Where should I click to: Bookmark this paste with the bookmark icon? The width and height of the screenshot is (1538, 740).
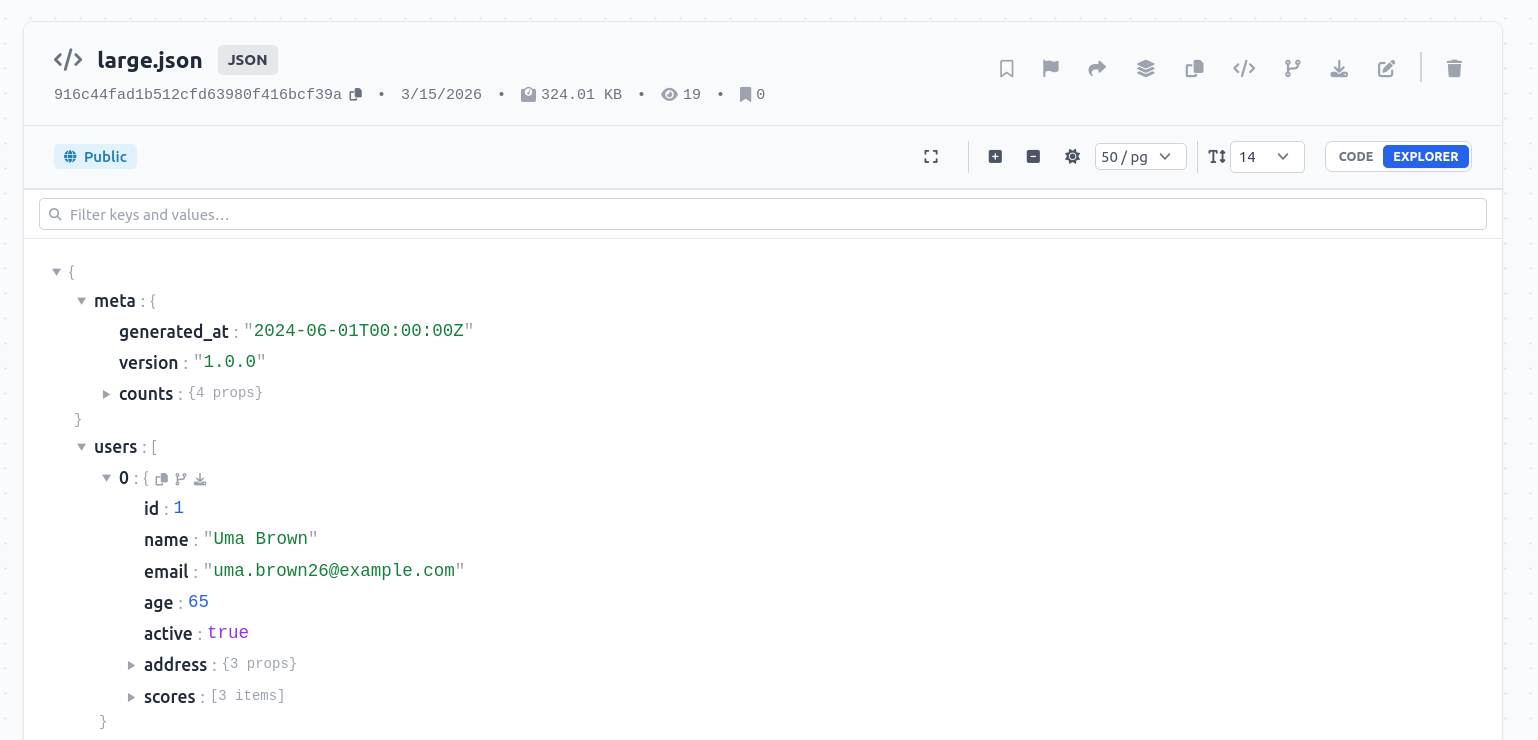(1007, 68)
